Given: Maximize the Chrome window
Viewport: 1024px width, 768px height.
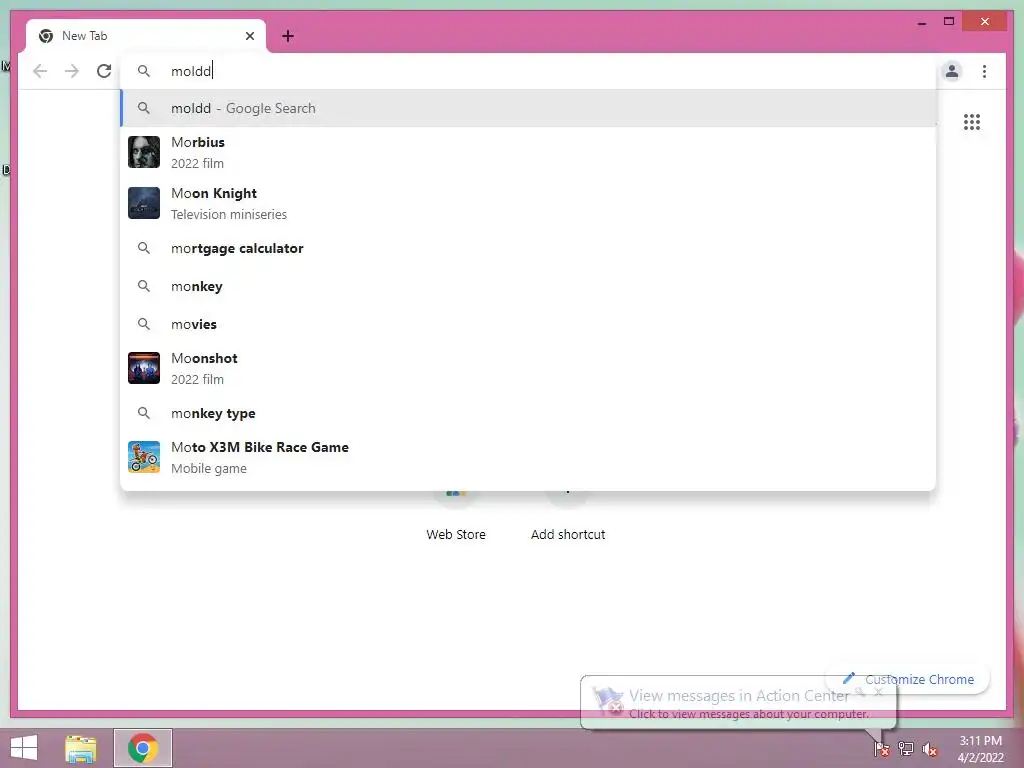Looking at the screenshot, I should point(949,22).
